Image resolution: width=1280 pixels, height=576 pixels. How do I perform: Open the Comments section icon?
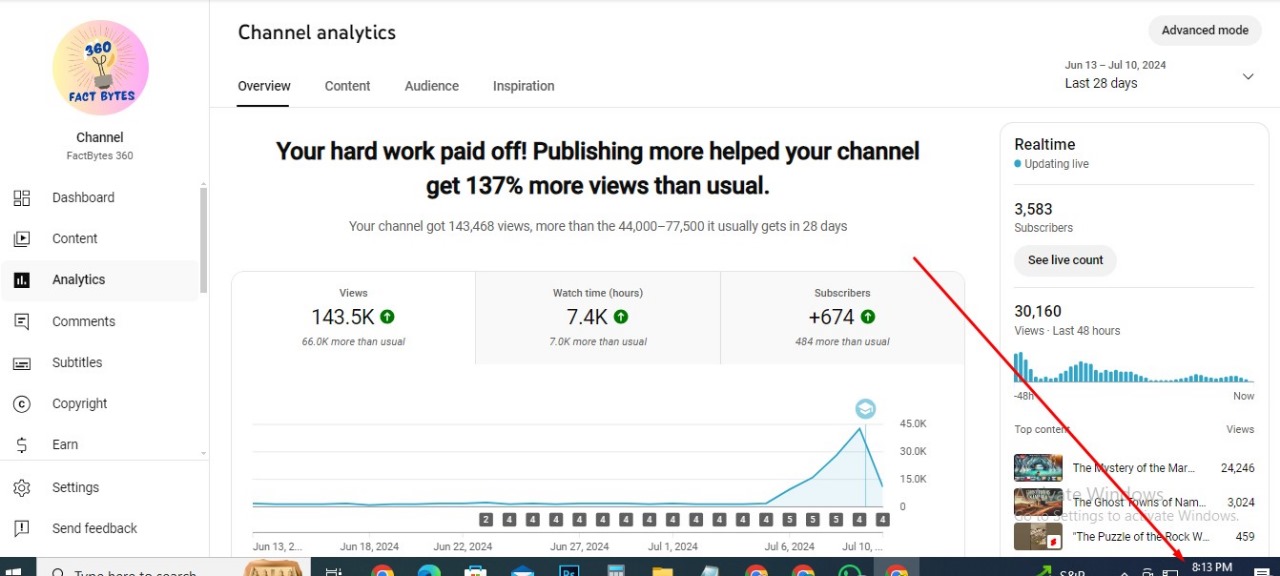(21, 322)
